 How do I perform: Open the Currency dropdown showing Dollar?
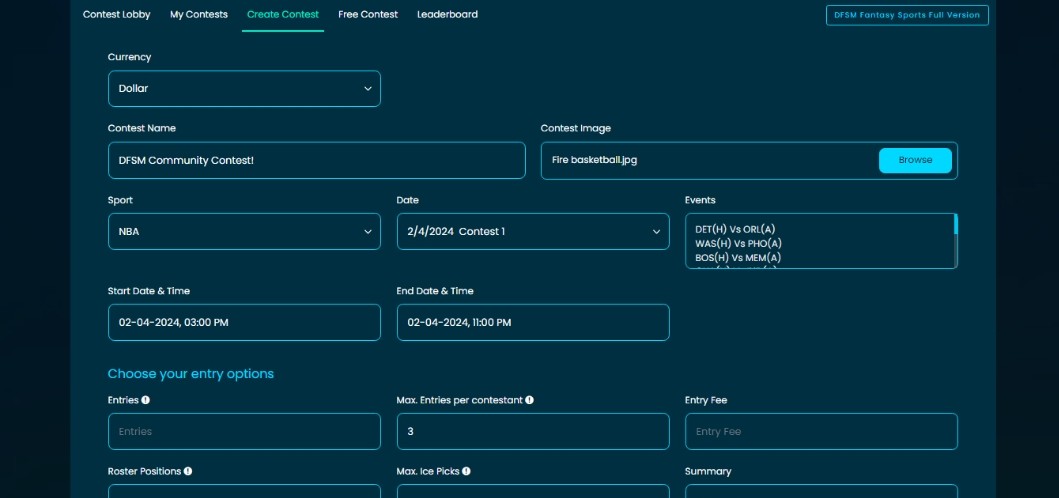click(x=244, y=89)
